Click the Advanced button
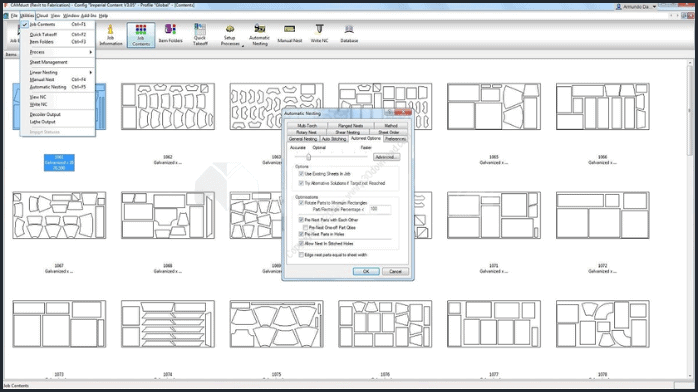This screenshot has height=392, width=698. pos(386,157)
